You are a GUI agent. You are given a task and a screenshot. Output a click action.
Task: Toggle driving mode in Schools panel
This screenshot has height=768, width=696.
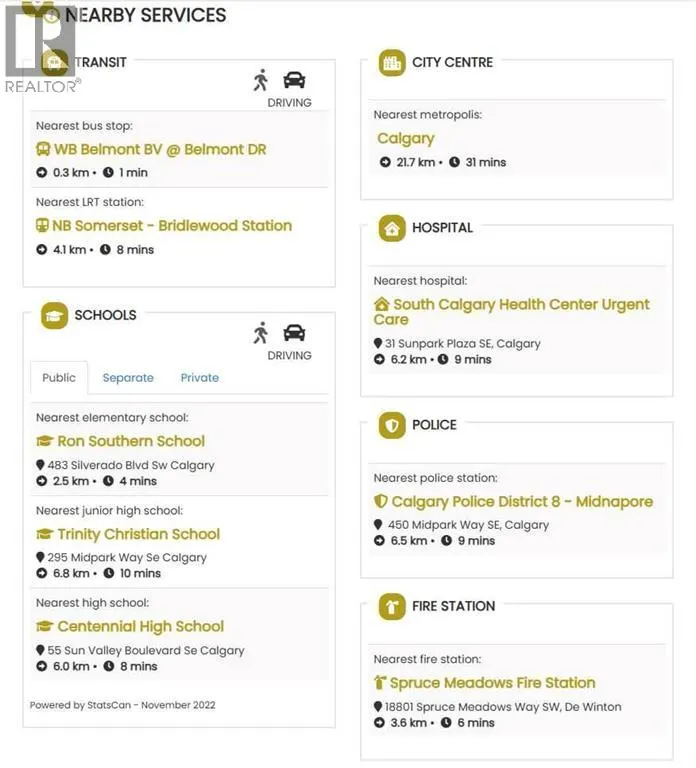click(294, 333)
